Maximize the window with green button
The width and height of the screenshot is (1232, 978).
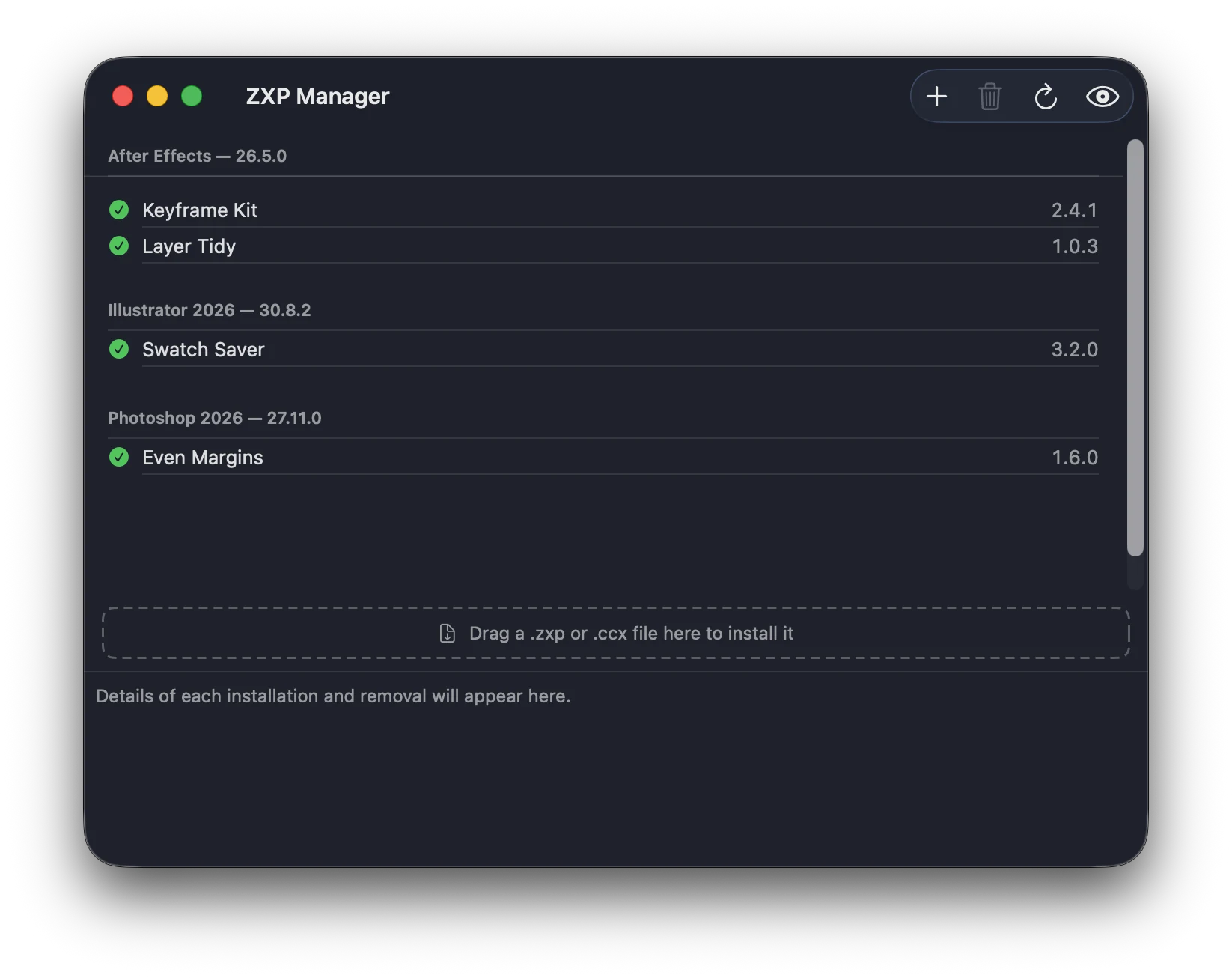192,96
